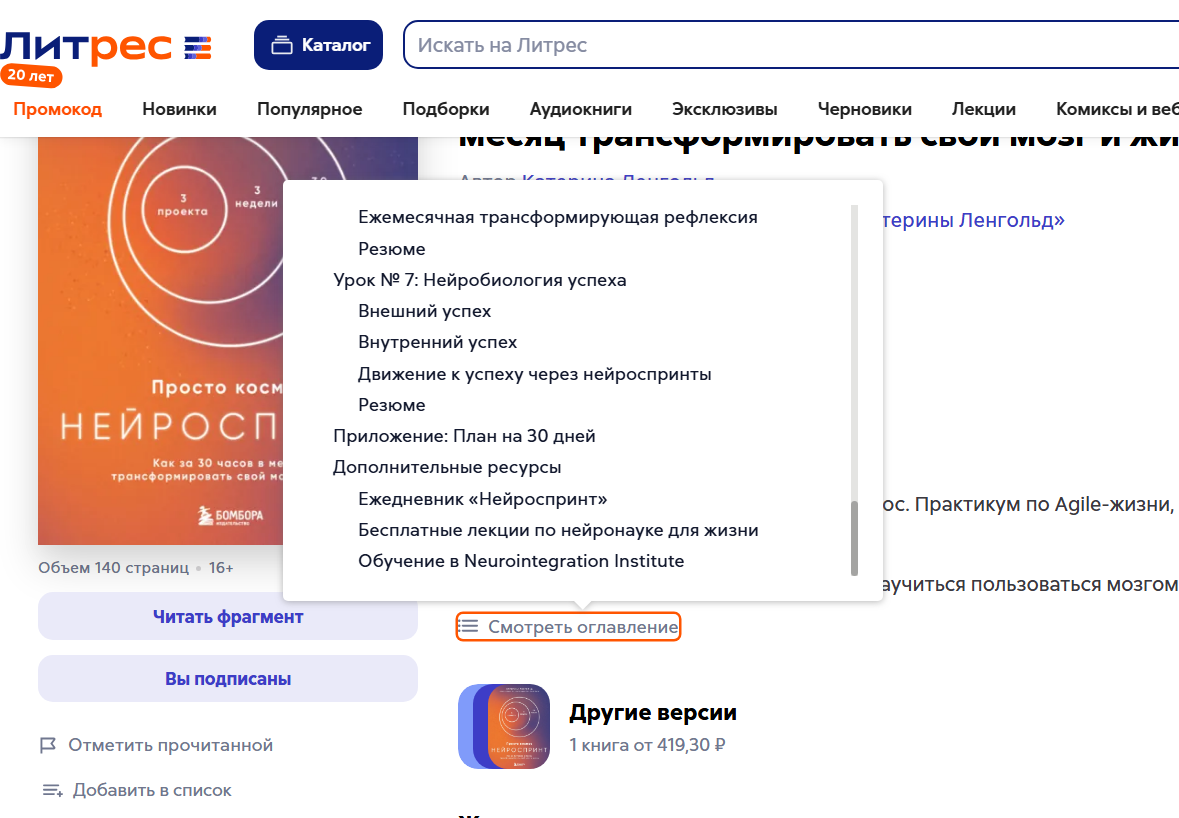The image size is (1179, 818).
Task: Toggle Смотреть оглавление contents button
Action: [568, 626]
